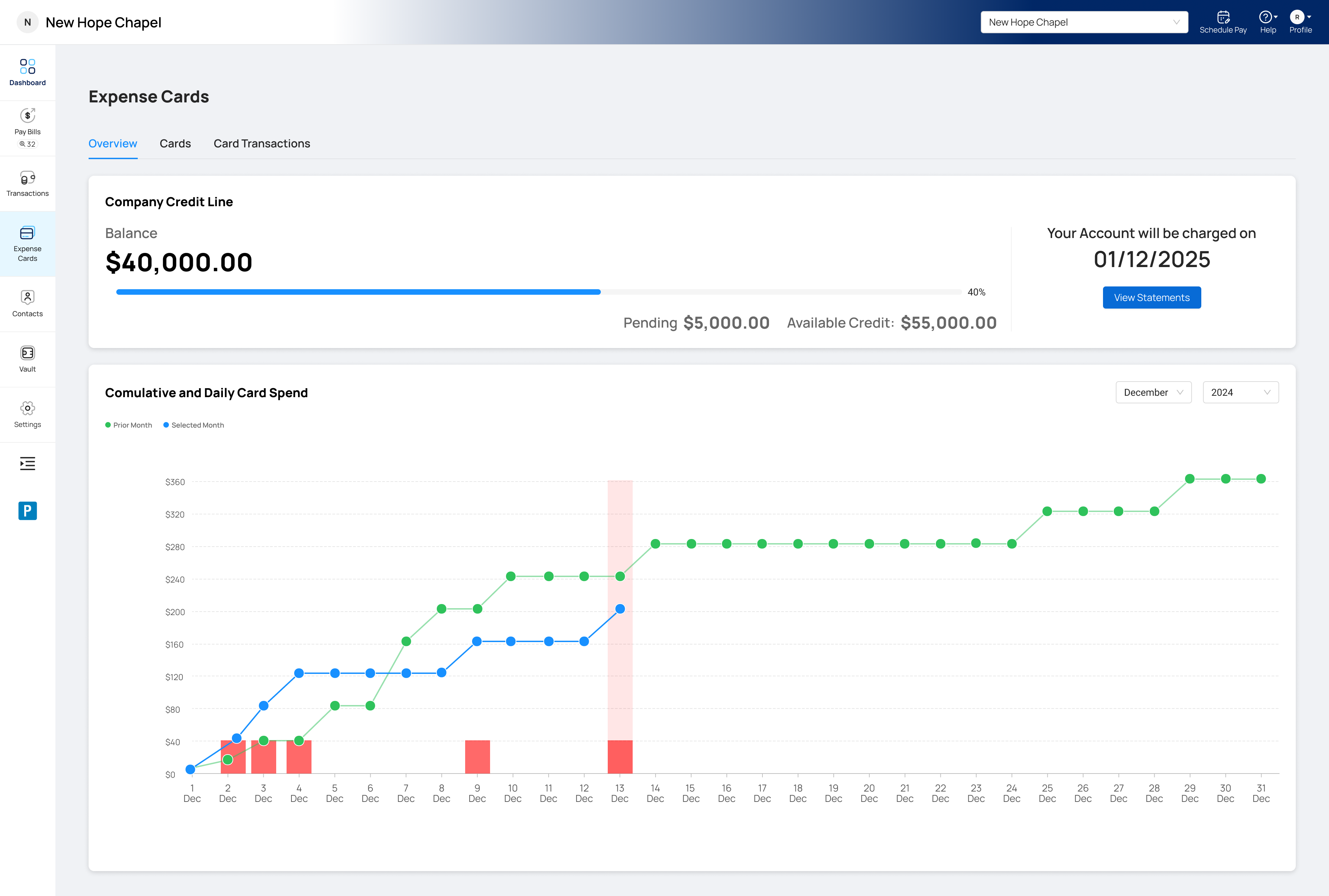Image resolution: width=1329 pixels, height=896 pixels.
Task: Click the 14 Dec green data point
Action: [x=656, y=544]
